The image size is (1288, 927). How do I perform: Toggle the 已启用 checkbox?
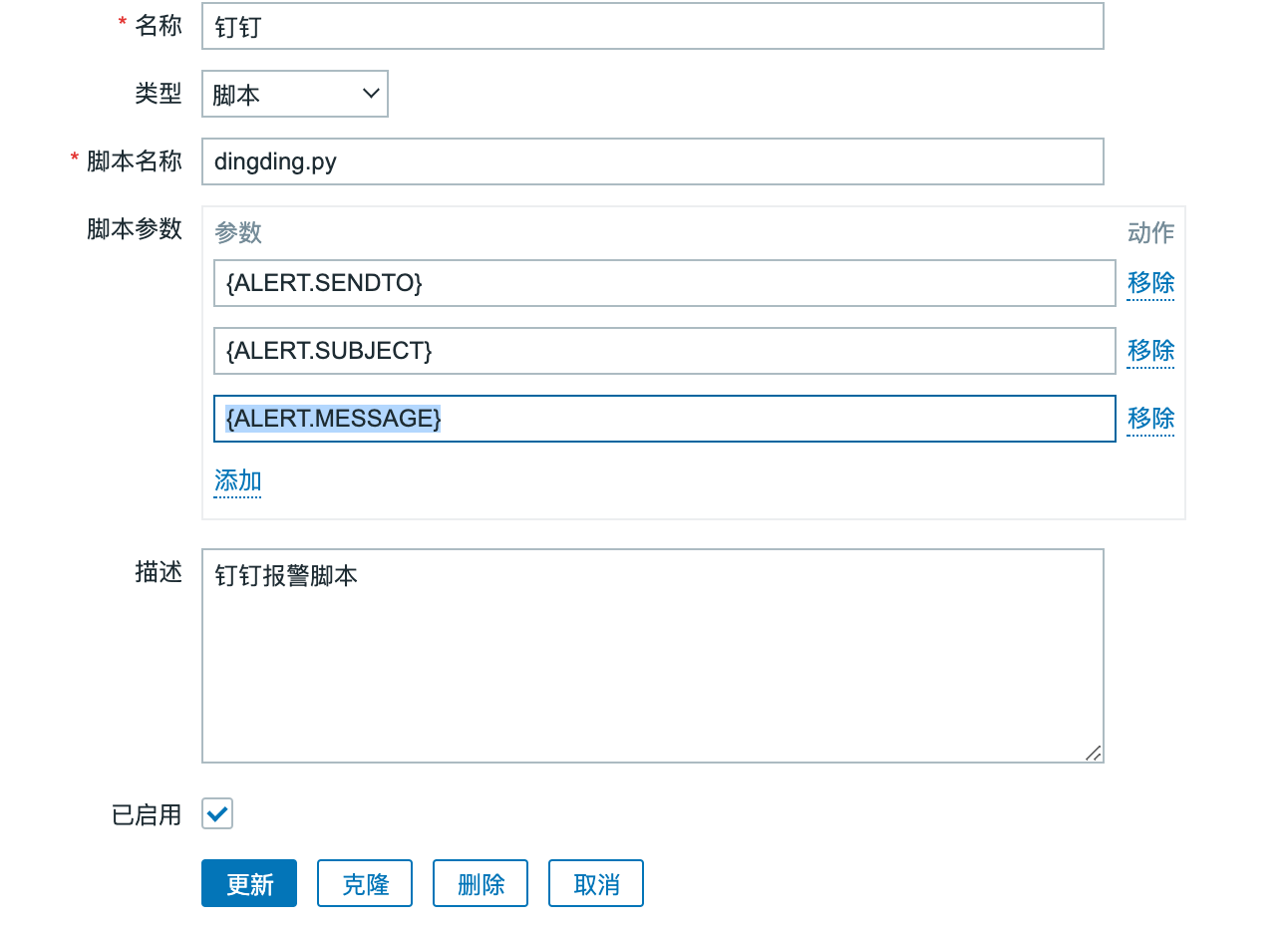pyautogui.click(x=217, y=813)
